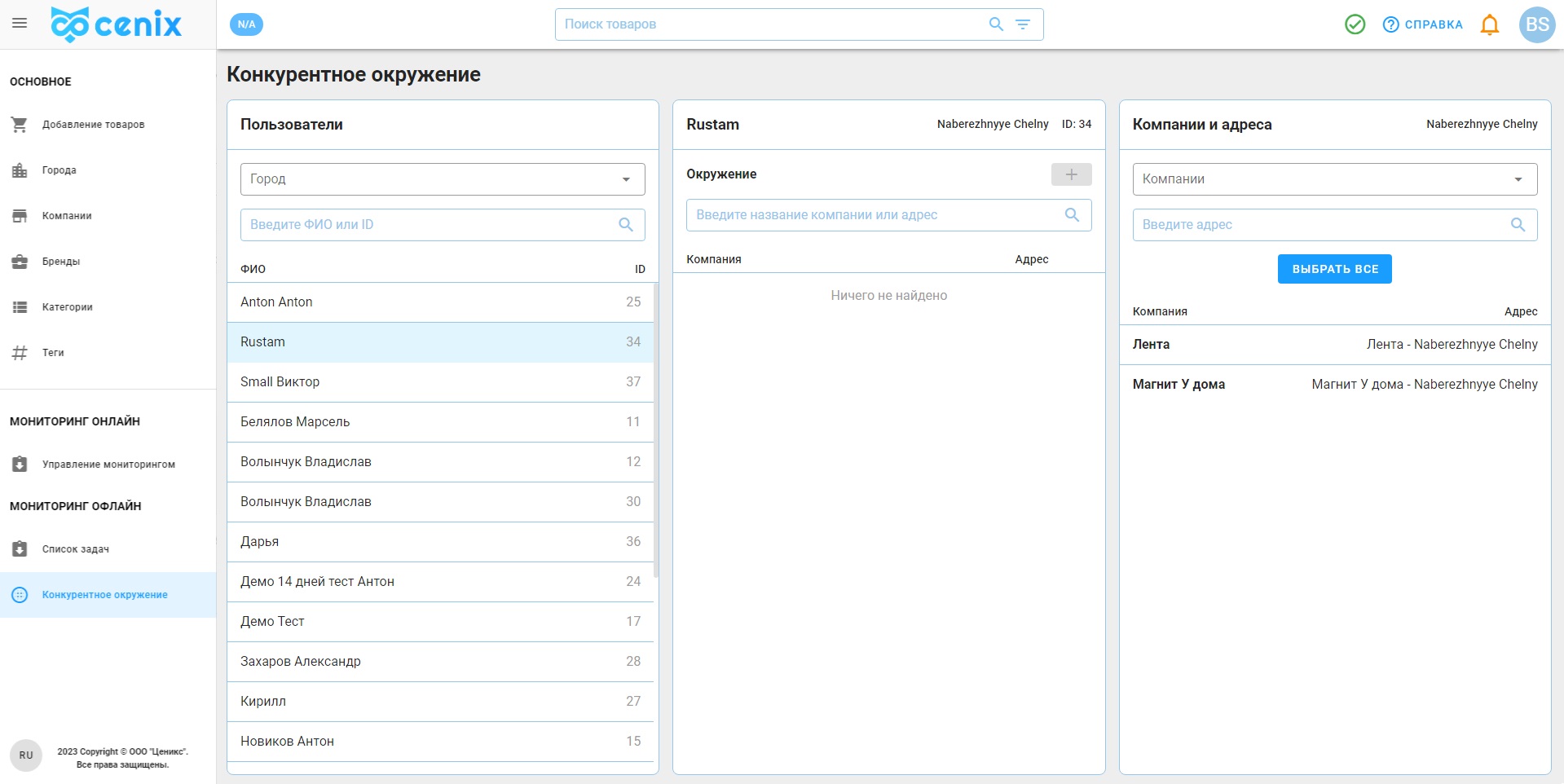Click search icon in address field
Image resolution: width=1564 pixels, height=784 pixels.
click(1518, 225)
